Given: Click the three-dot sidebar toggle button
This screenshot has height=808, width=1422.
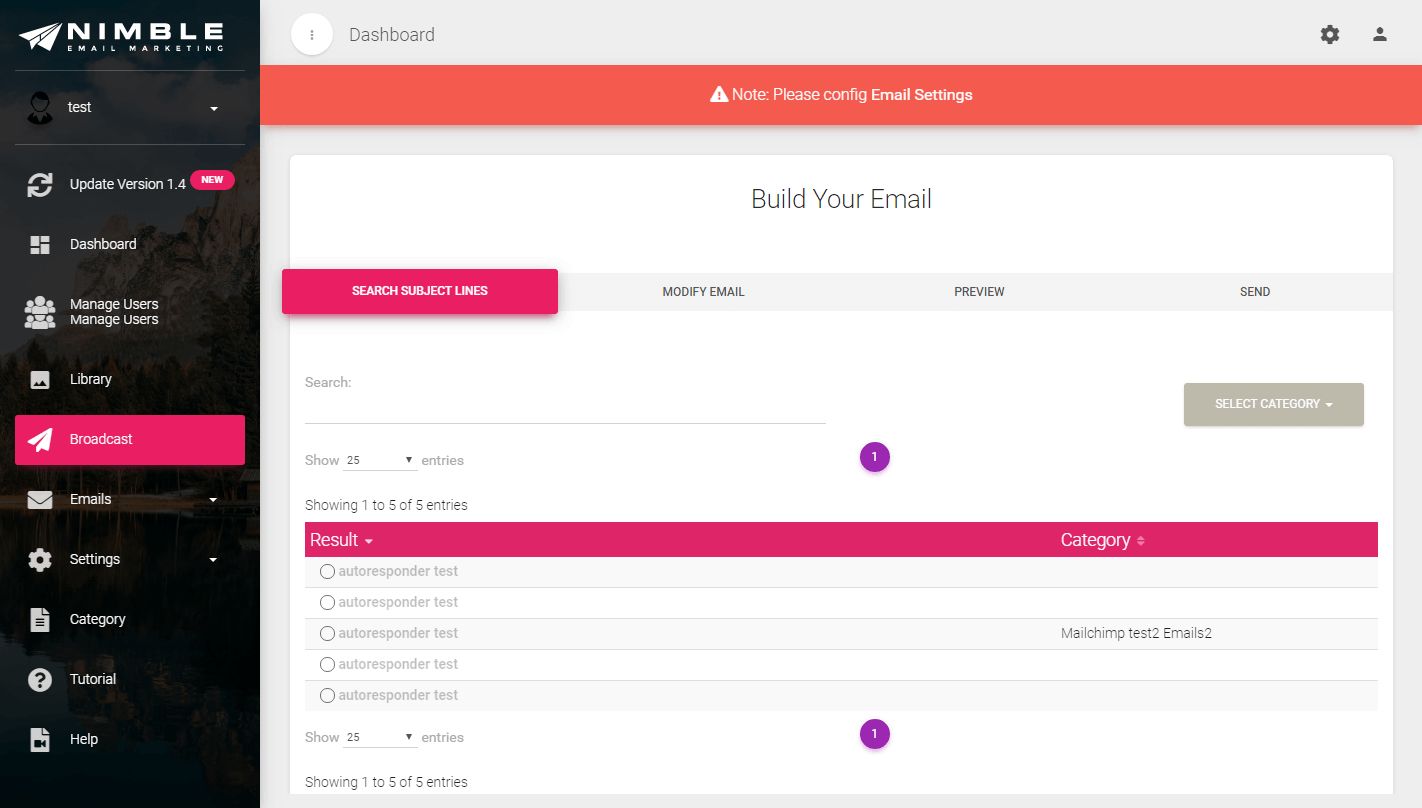Looking at the screenshot, I should pyautogui.click(x=312, y=35).
